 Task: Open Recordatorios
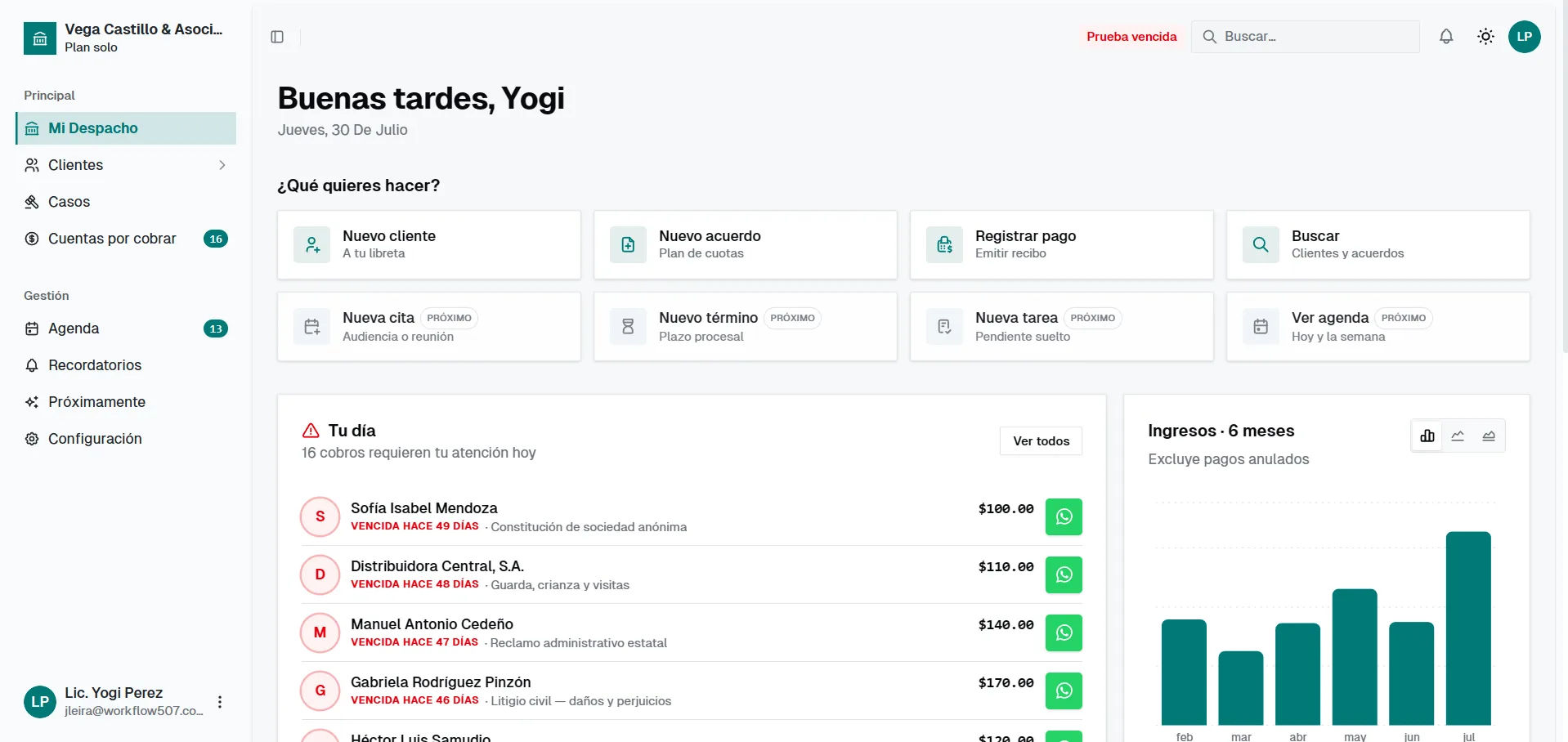click(x=126, y=365)
